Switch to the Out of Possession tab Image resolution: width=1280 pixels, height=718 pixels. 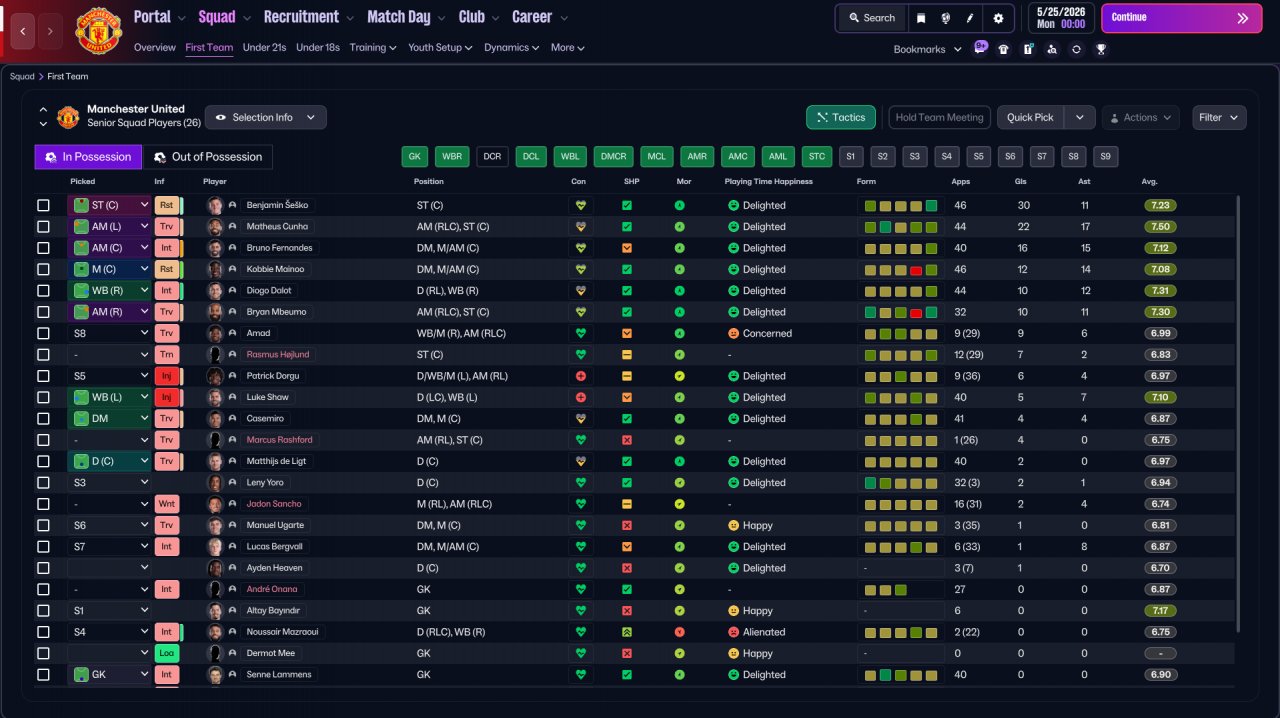(208, 157)
